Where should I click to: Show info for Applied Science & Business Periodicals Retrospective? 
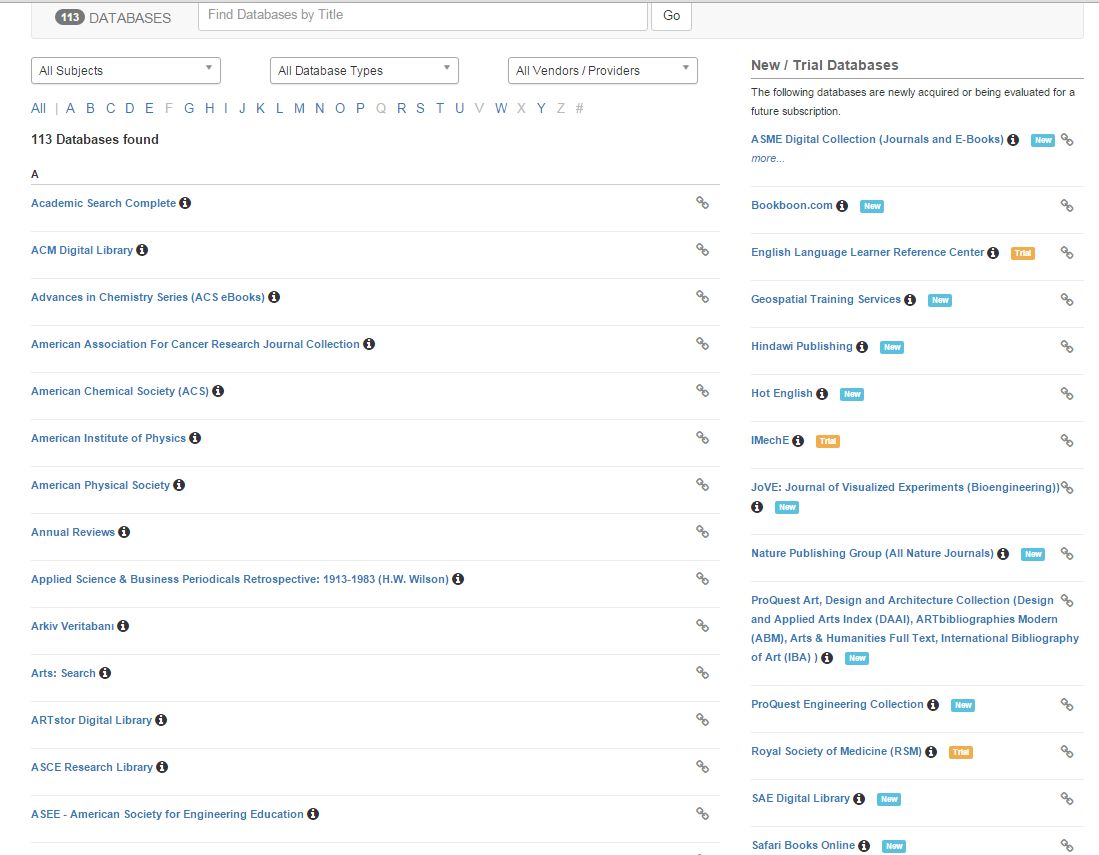[x=458, y=578]
